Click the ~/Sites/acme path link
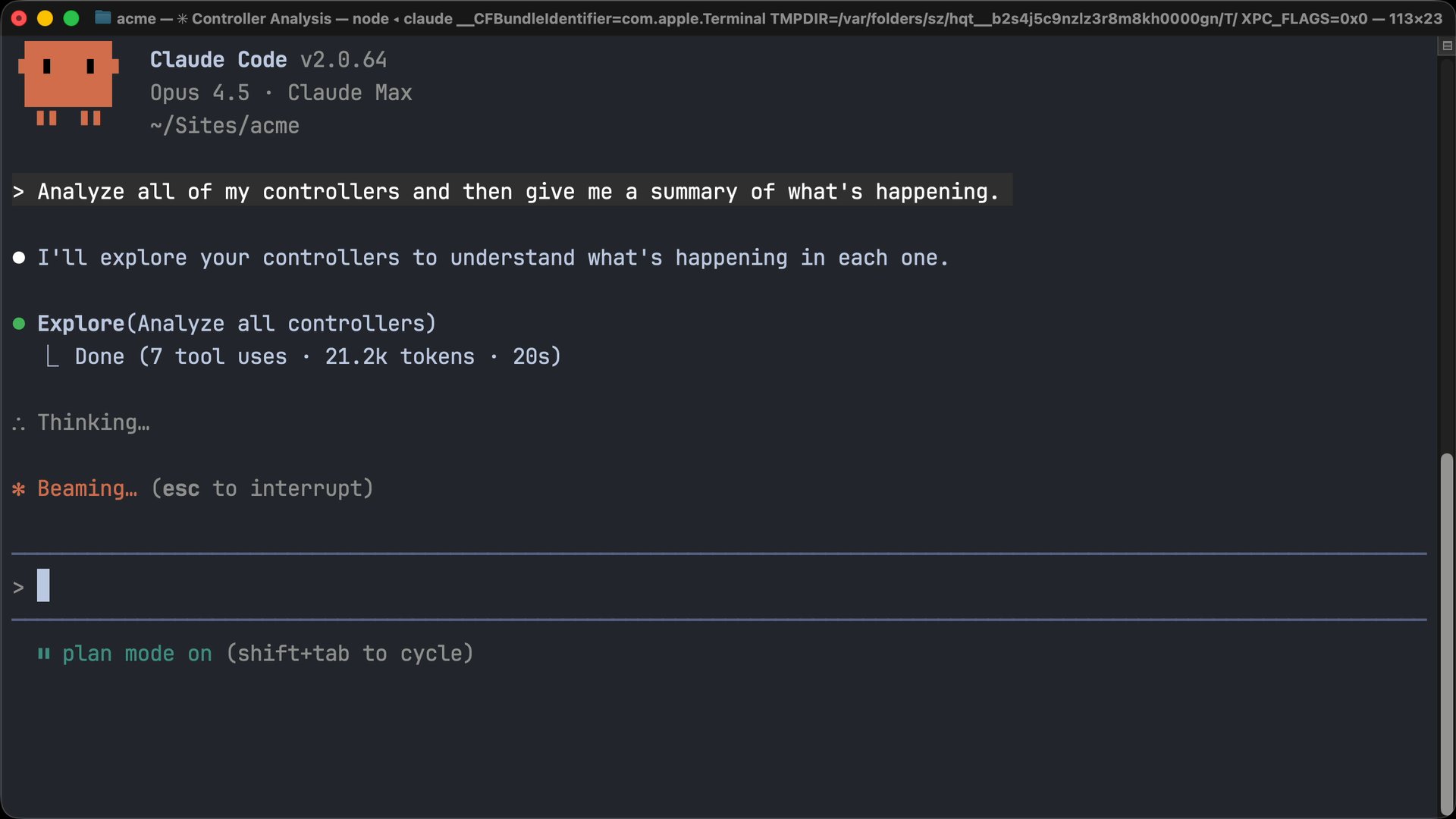The image size is (1456, 819). click(224, 125)
